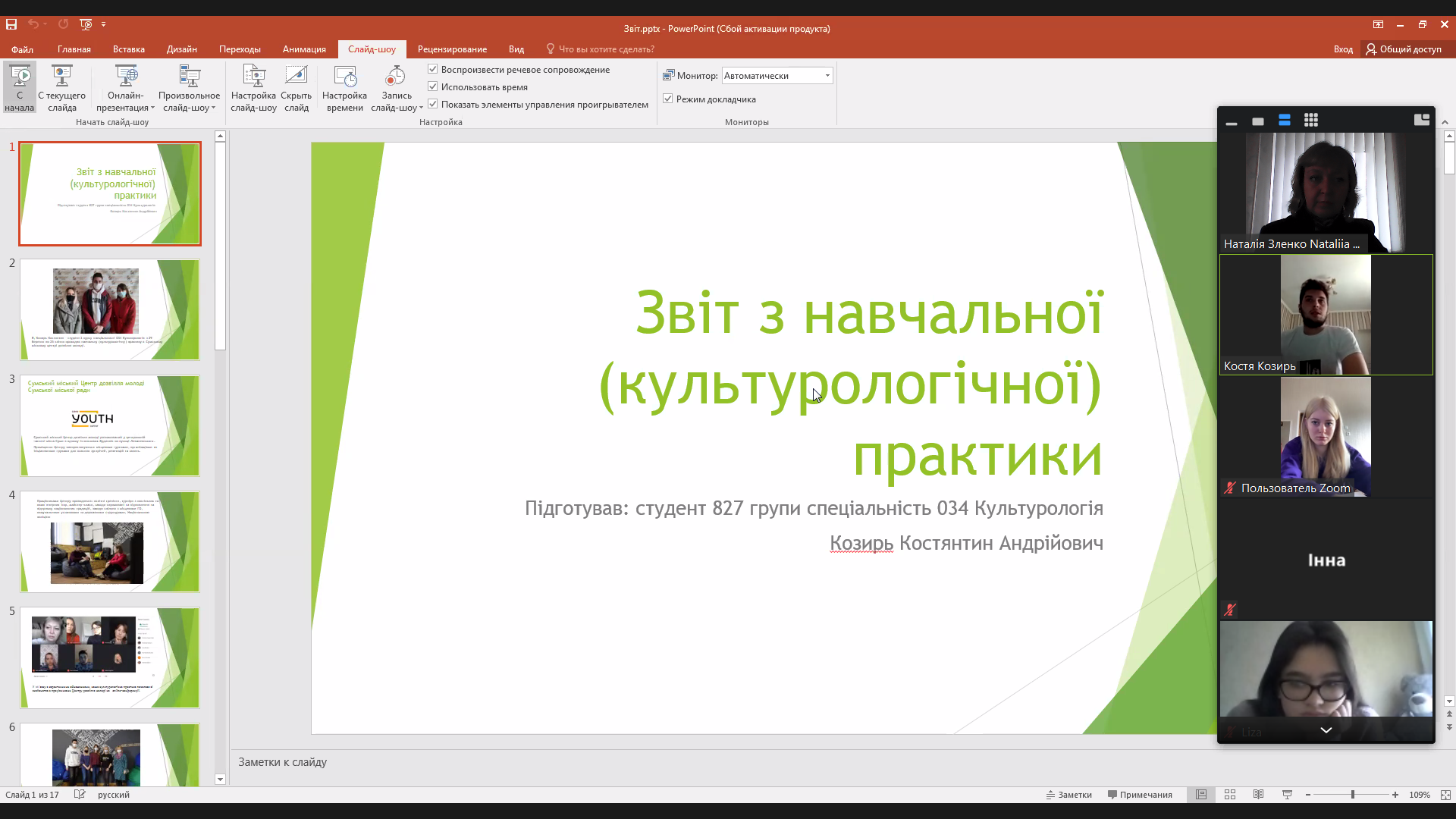Image resolution: width=1456 pixels, height=819 pixels.
Task: Toggle Use Timings checkbox
Action: 433,86
